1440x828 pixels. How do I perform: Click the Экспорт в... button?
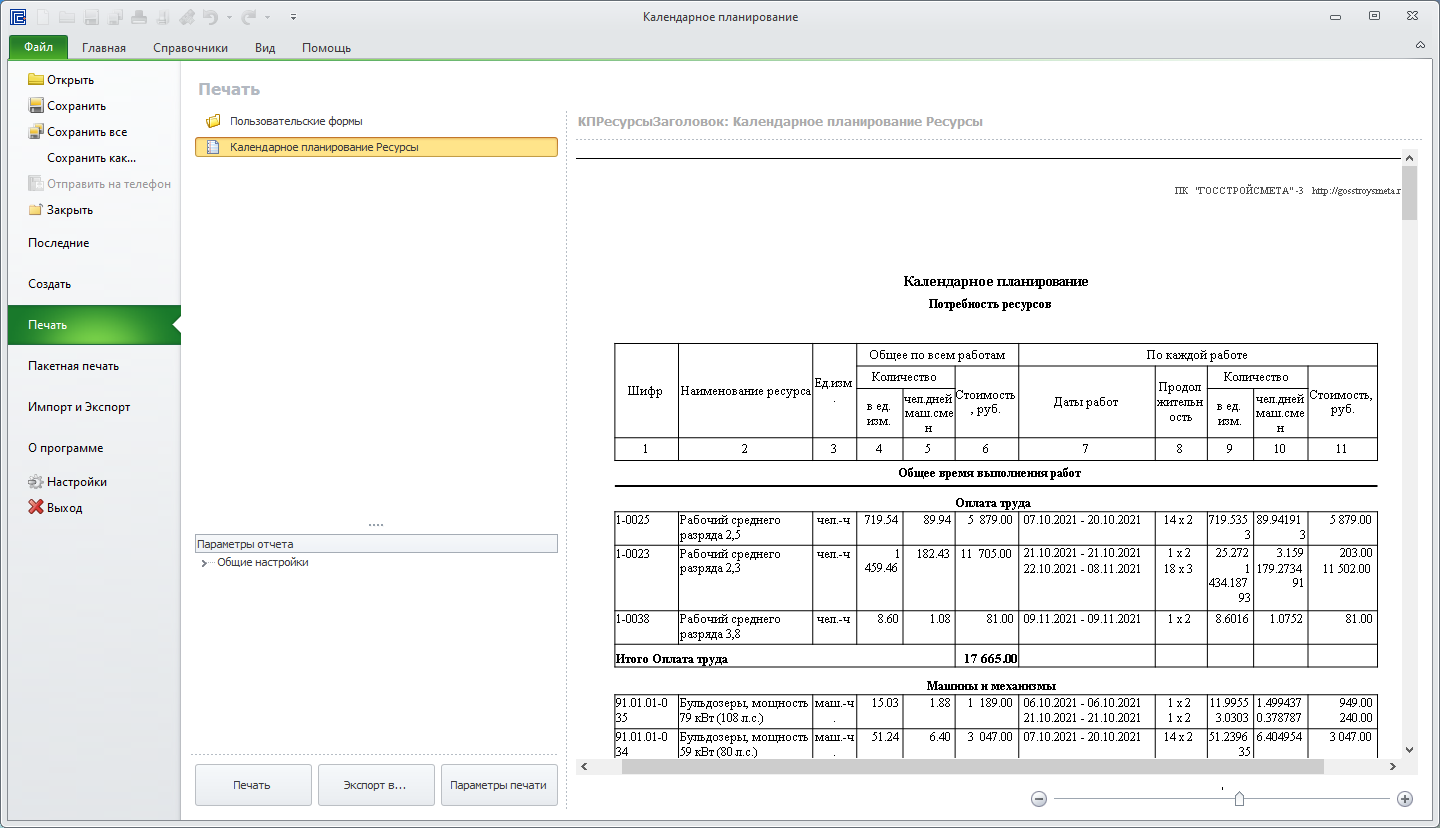pyautogui.click(x=375, y=785)
